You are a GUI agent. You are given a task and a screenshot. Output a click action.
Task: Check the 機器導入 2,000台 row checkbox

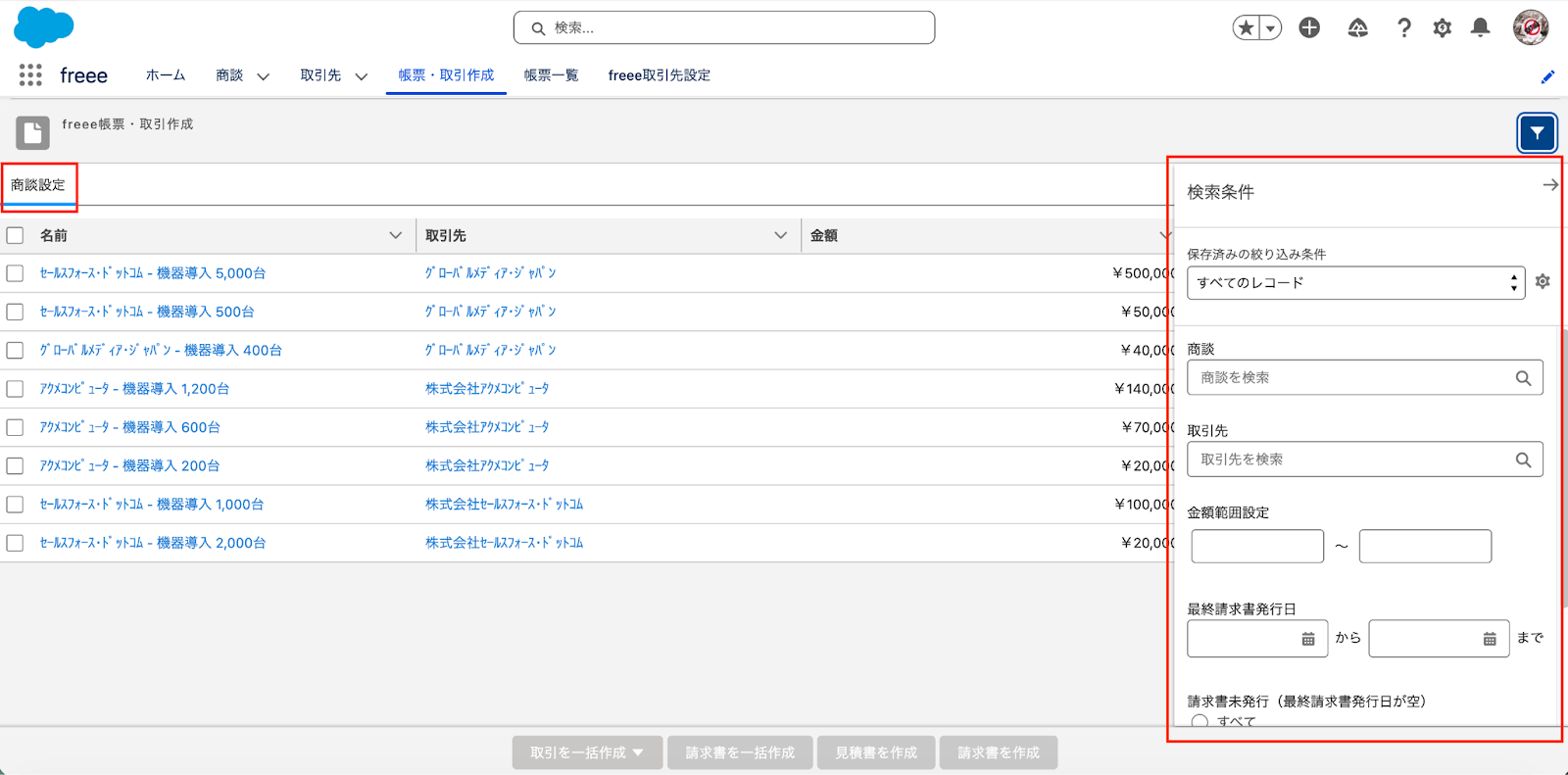coord(15,543)
